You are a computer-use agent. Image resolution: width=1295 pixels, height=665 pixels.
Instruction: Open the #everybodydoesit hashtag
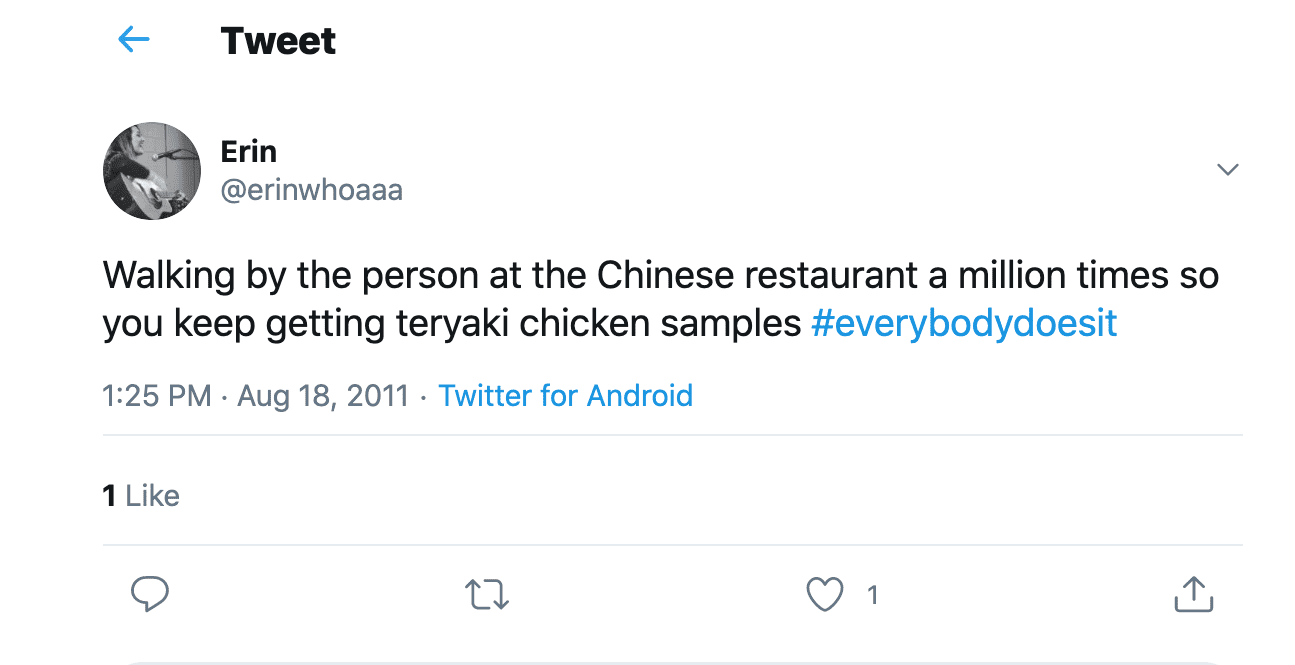[964, 324]
